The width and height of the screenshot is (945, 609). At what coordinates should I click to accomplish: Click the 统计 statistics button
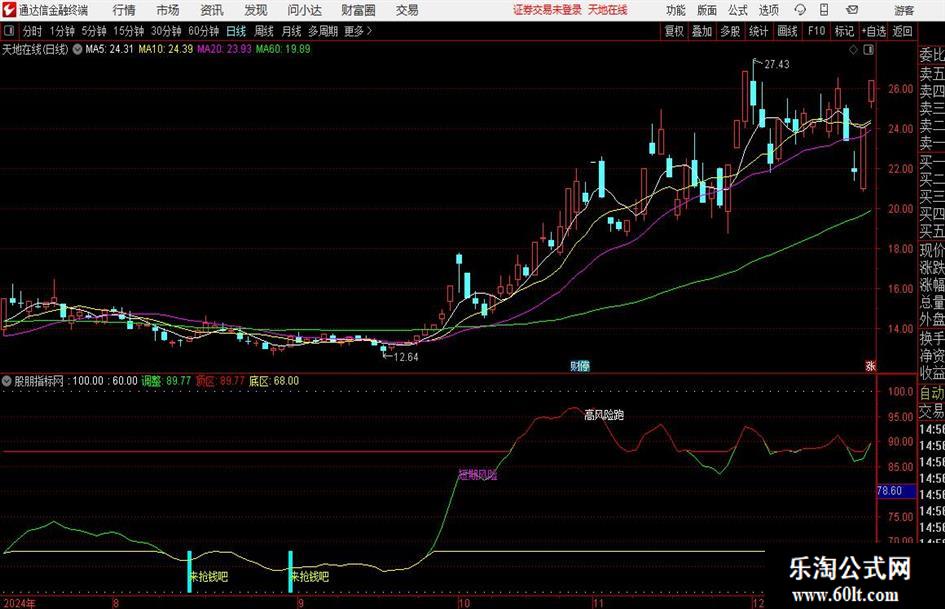tap(758, 31)
